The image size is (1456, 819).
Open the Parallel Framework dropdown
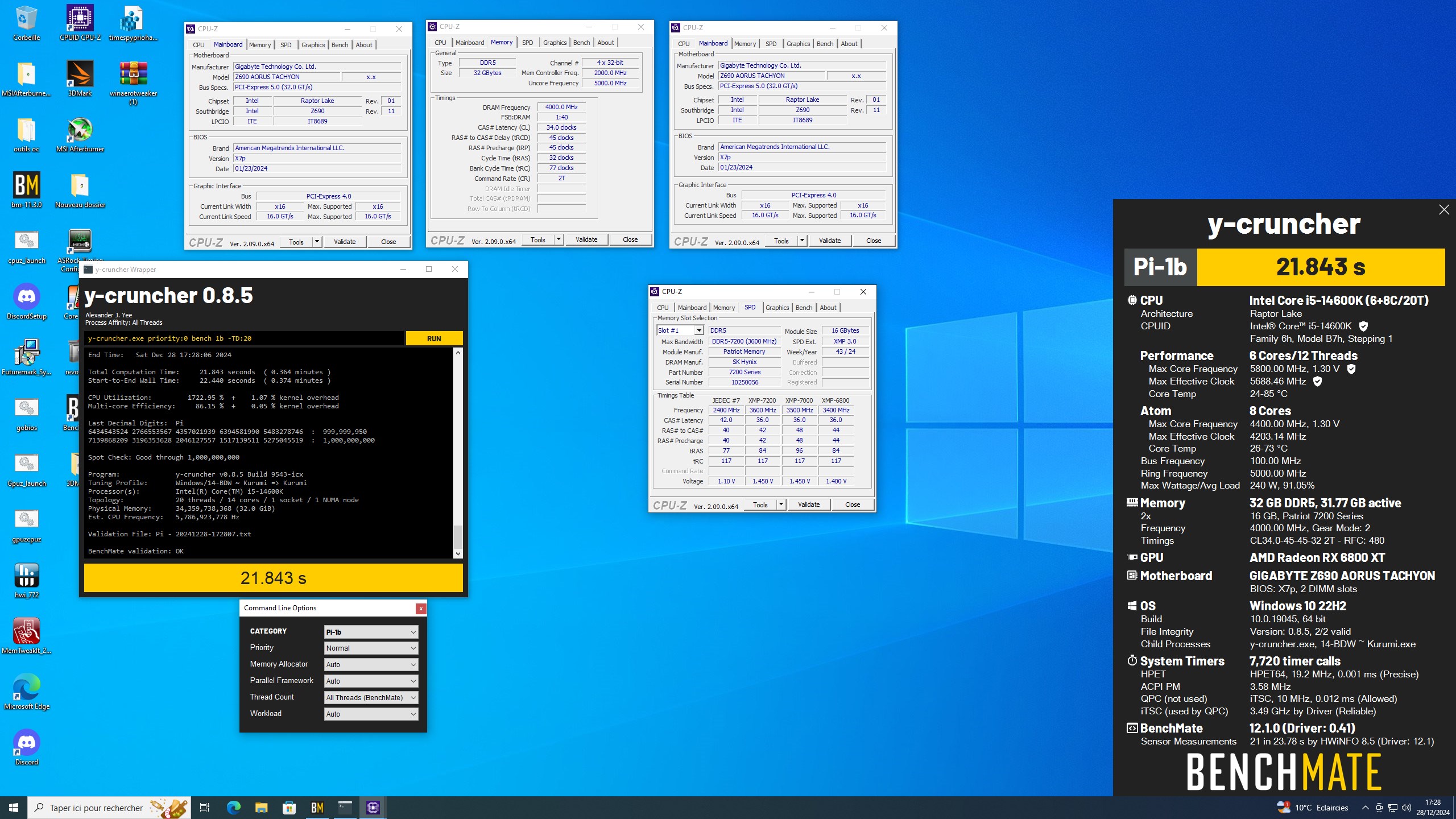pos(371,681)
